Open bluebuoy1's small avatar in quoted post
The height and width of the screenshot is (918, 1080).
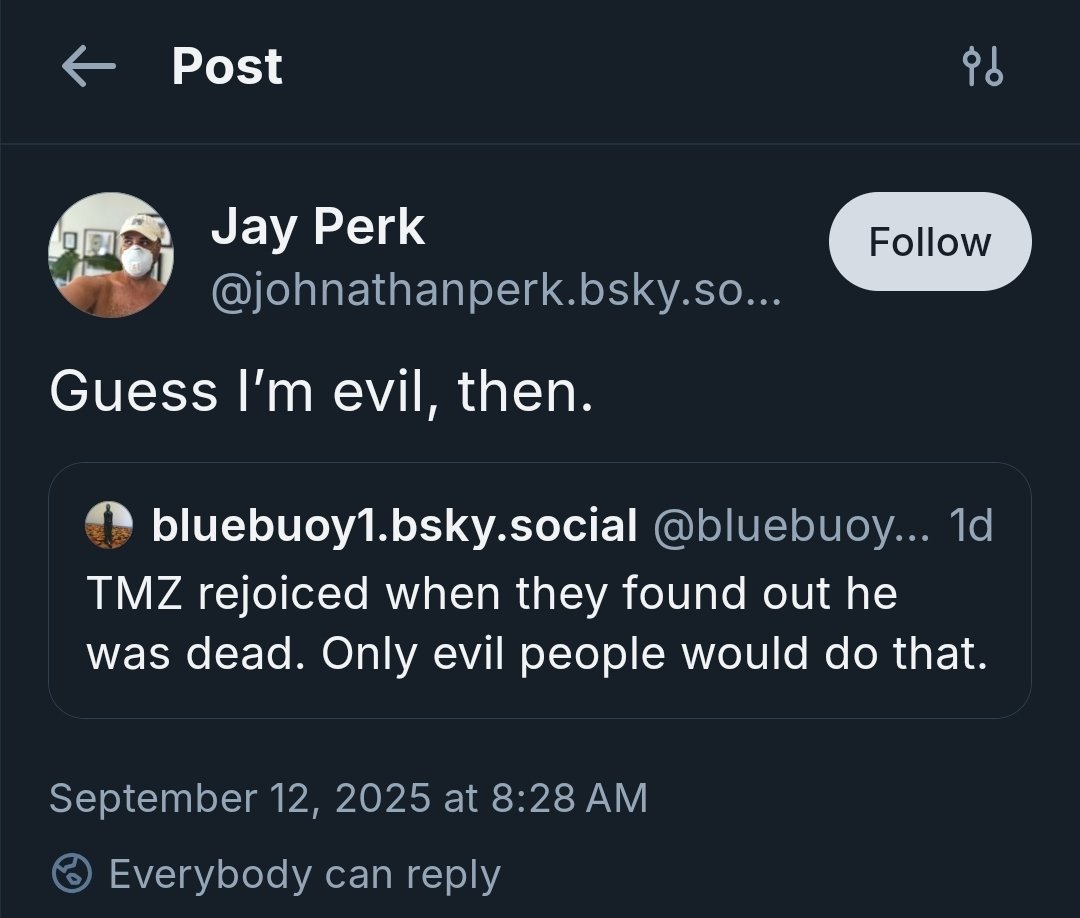[x=109, y=525]
